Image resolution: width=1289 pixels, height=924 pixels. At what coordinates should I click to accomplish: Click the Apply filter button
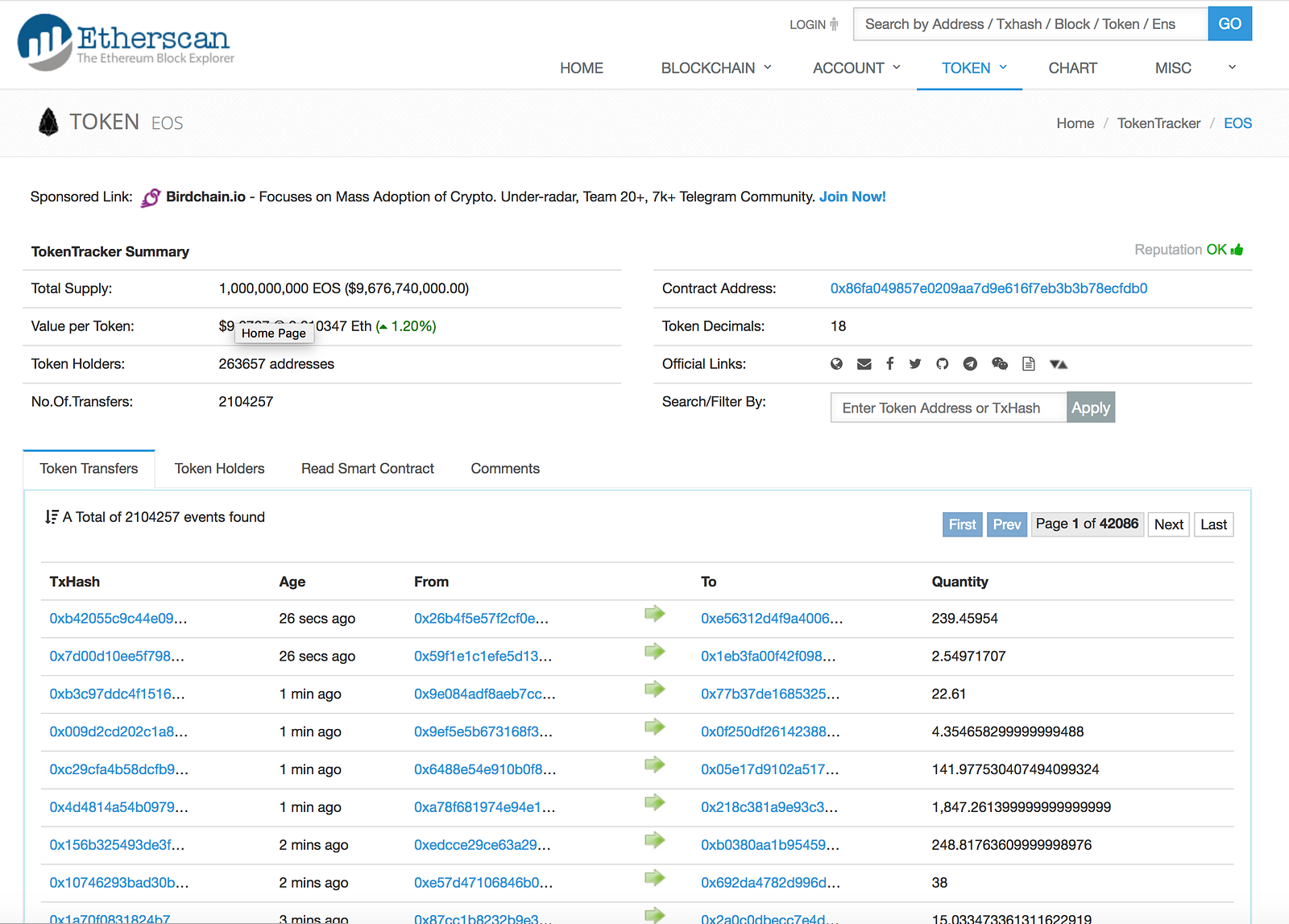(1091, 408)
